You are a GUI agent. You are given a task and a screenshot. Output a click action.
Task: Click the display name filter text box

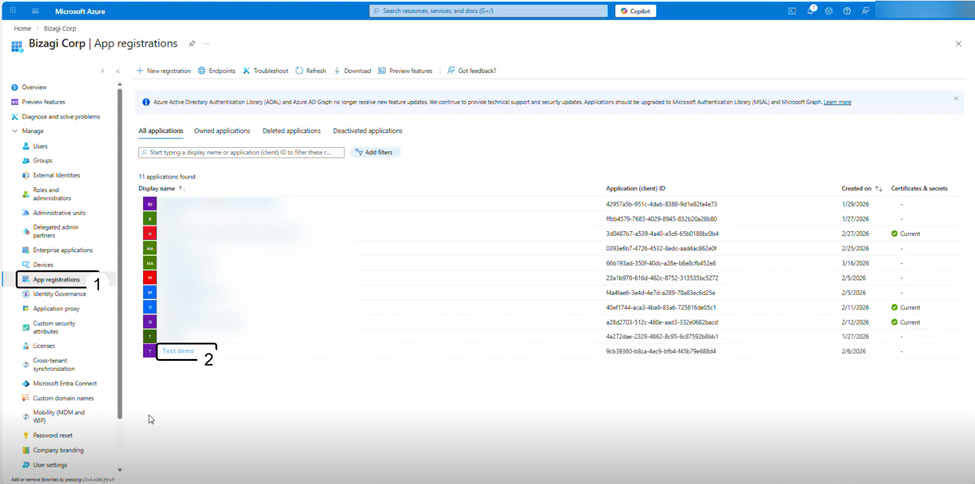pos(241,152)
